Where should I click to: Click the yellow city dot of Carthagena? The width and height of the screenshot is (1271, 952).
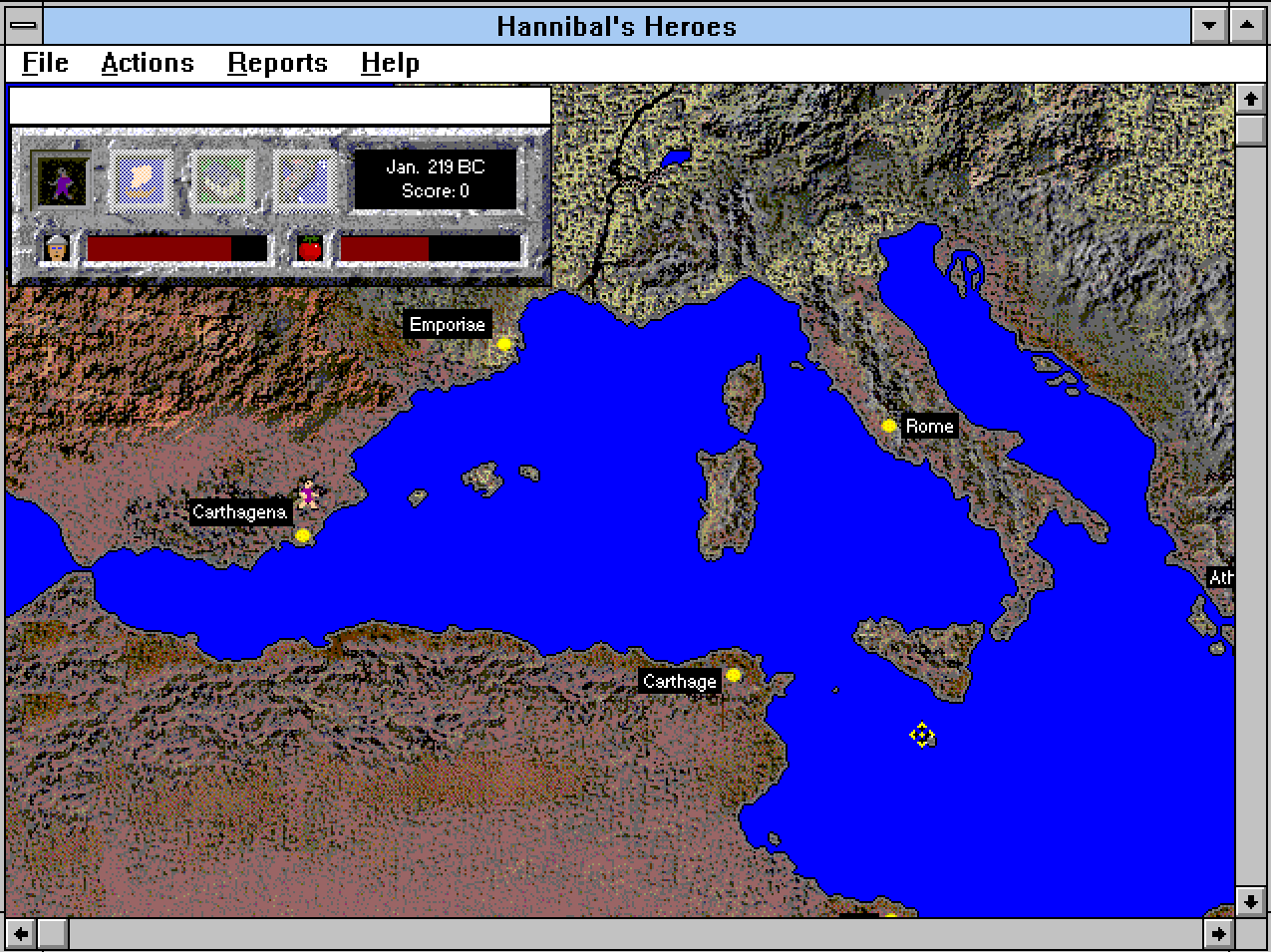[x=303, y=535]
